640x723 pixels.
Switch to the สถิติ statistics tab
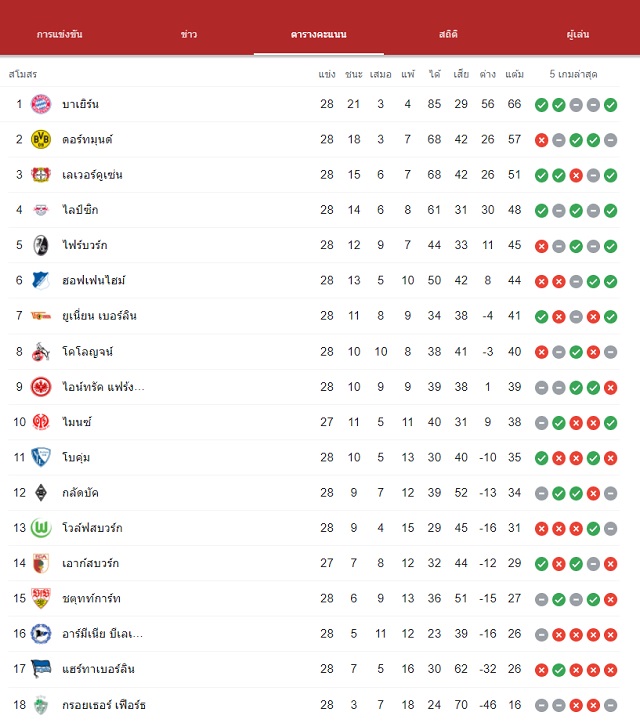coord(448,34)
